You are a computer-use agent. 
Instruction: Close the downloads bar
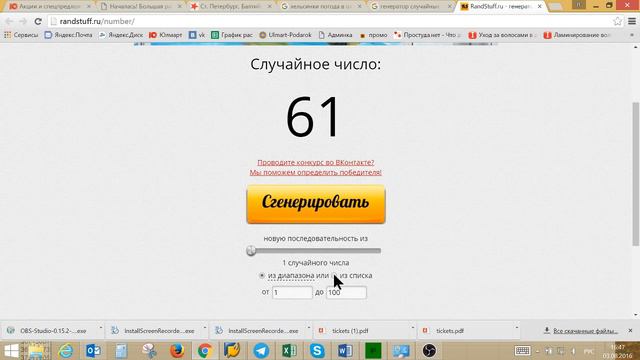(630, 331)
